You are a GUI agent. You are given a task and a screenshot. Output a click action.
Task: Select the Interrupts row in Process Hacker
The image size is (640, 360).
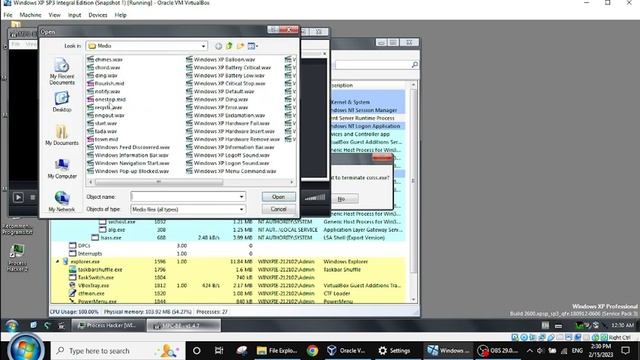(x=227, y=253)
